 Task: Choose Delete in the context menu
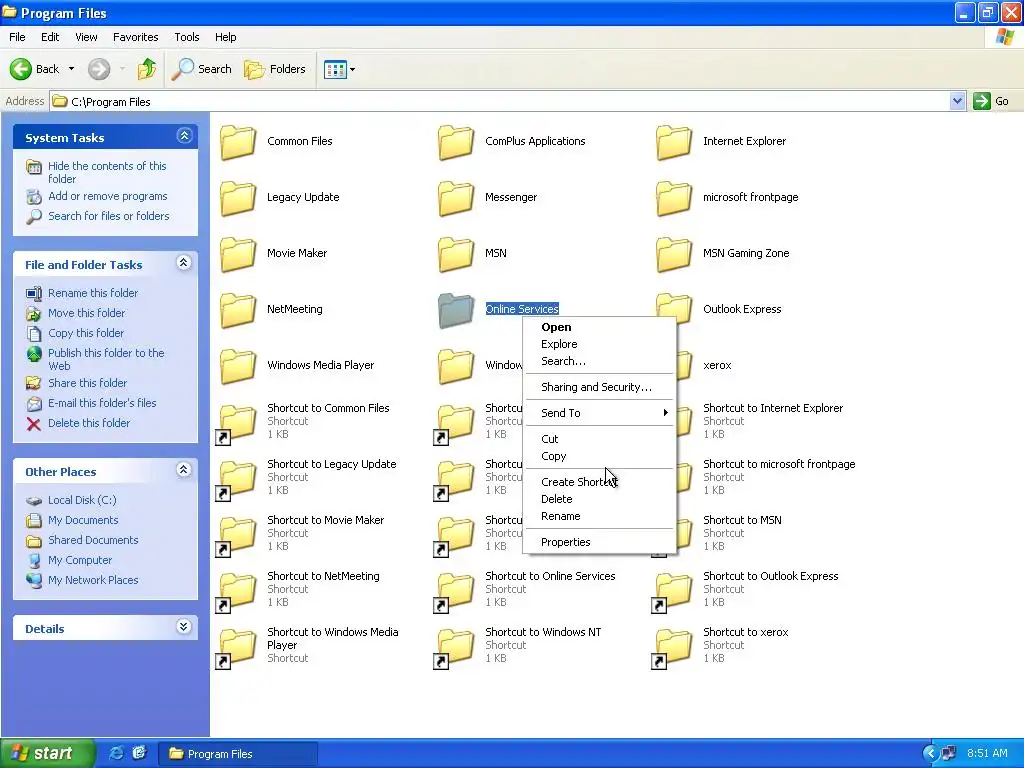coord(600,499)
